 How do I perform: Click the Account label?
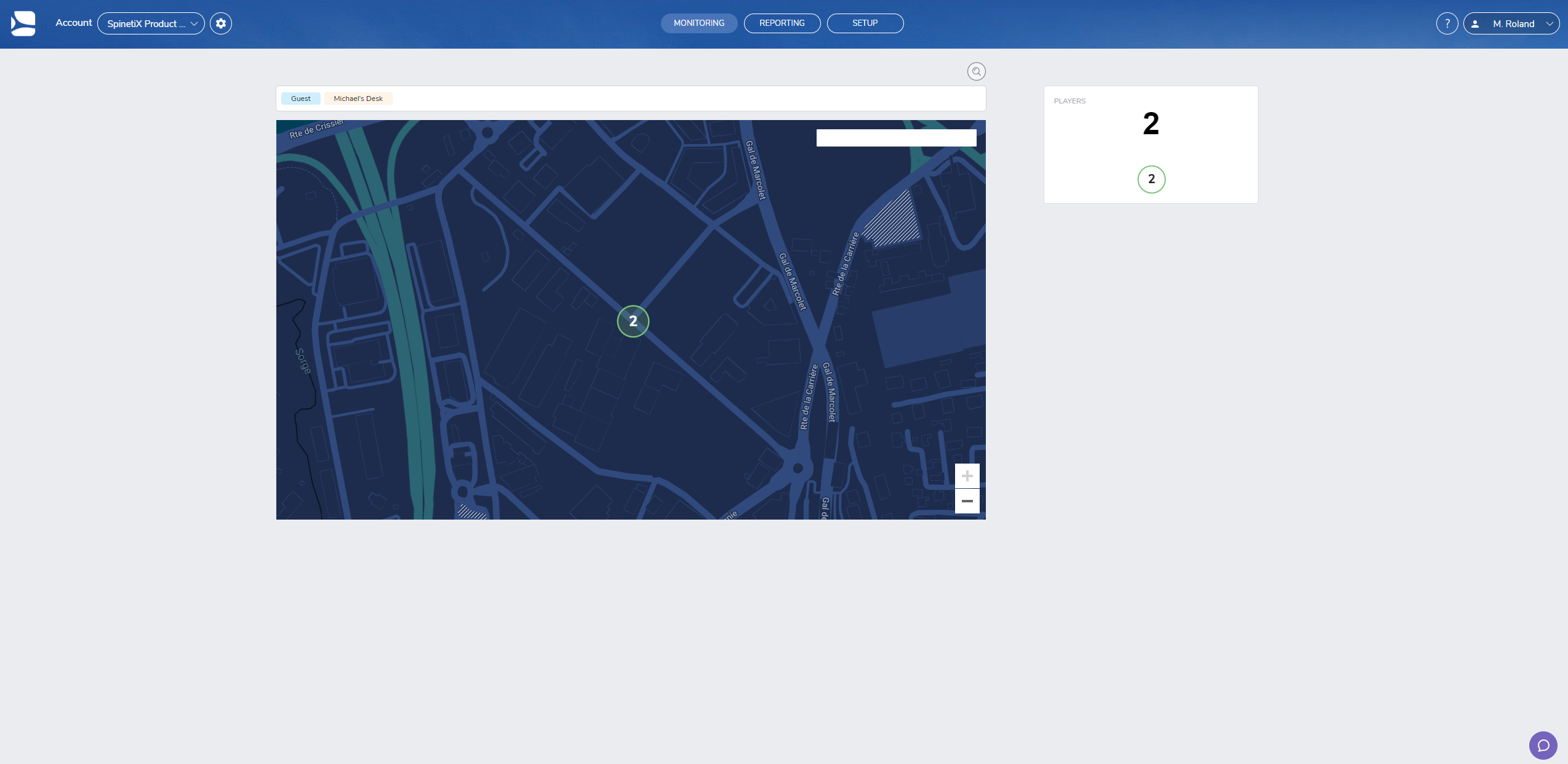[74, 23]
